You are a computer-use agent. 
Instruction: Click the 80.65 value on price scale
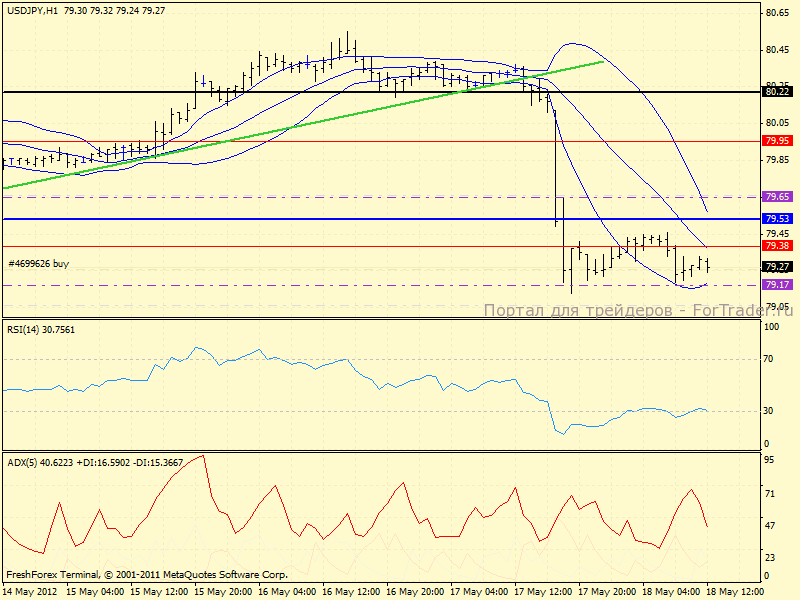[777, 13]
